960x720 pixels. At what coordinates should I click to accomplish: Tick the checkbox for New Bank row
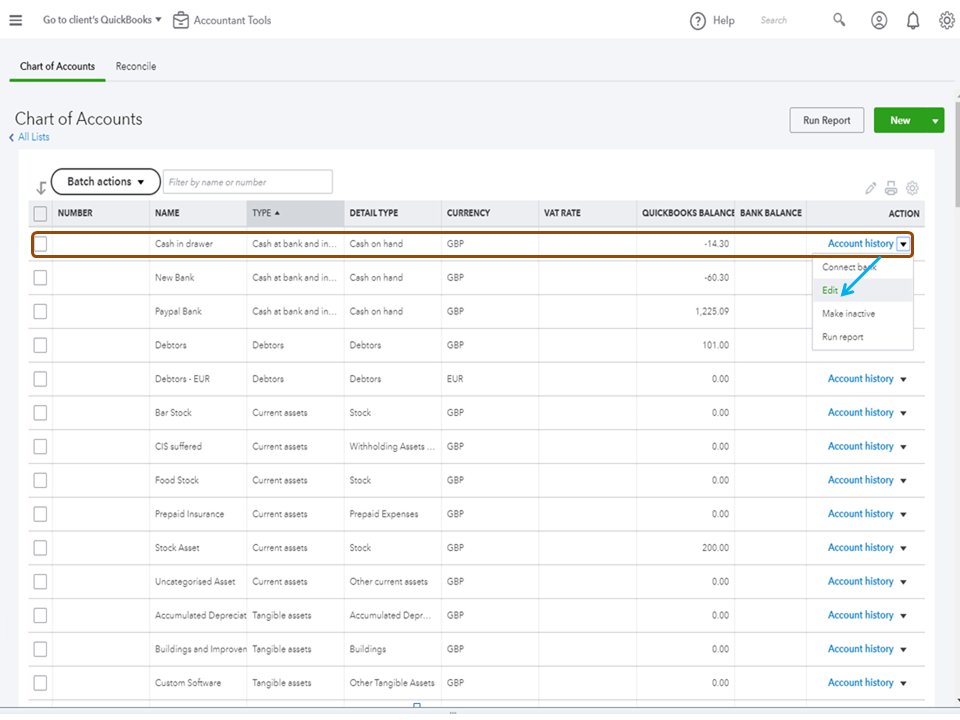tap(40, 278)
